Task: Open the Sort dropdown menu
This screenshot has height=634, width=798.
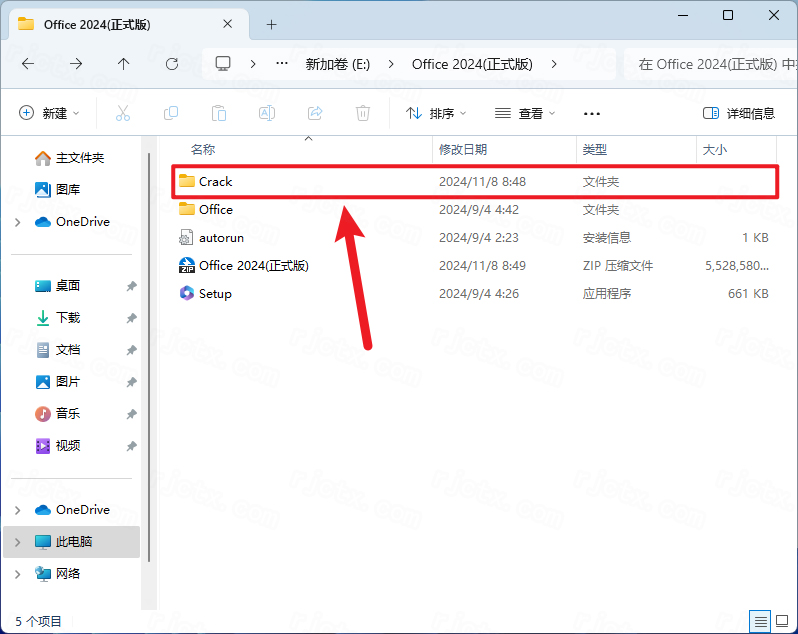Action: point(436,113)
